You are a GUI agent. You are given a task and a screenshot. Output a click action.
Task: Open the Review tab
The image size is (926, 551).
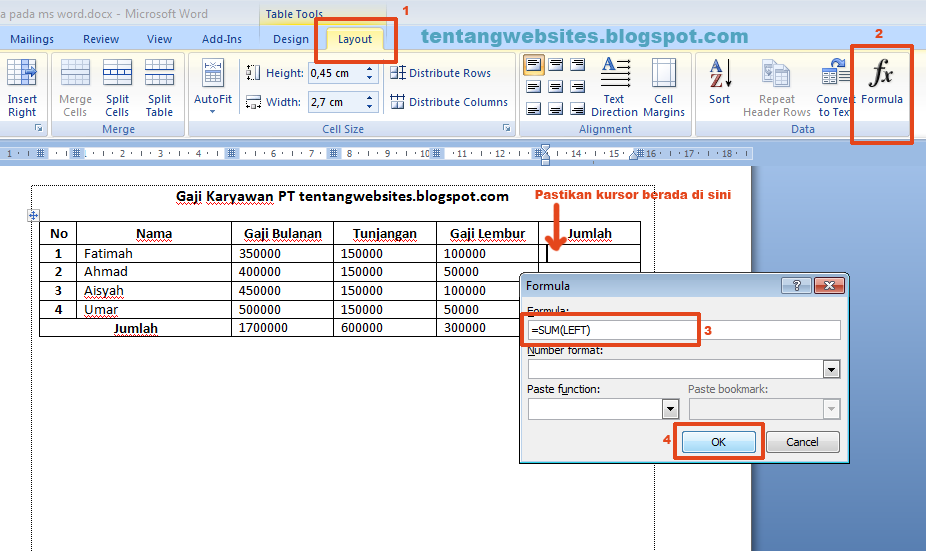101,39
